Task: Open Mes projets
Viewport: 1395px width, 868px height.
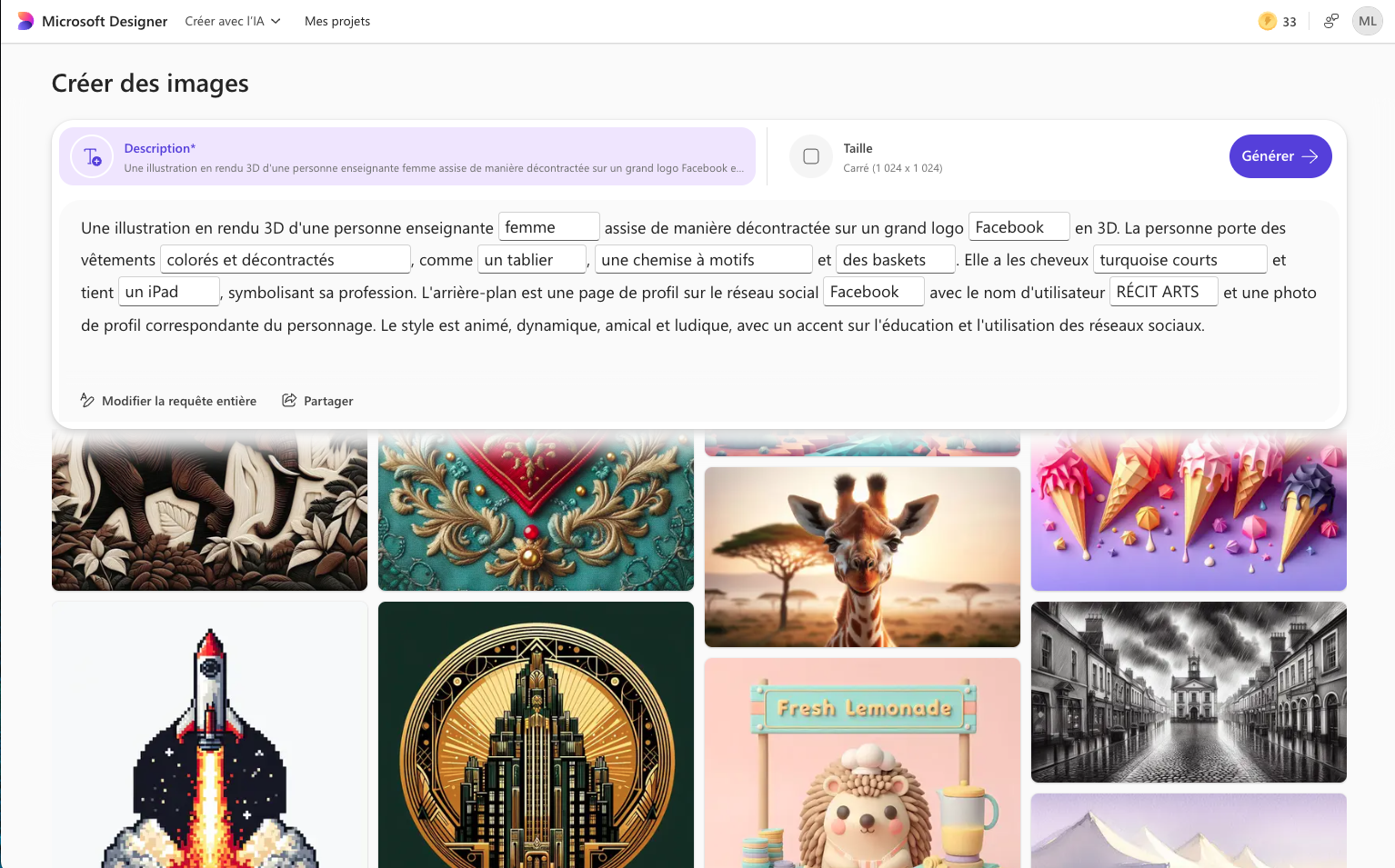Action: click(x=337, y=21)
